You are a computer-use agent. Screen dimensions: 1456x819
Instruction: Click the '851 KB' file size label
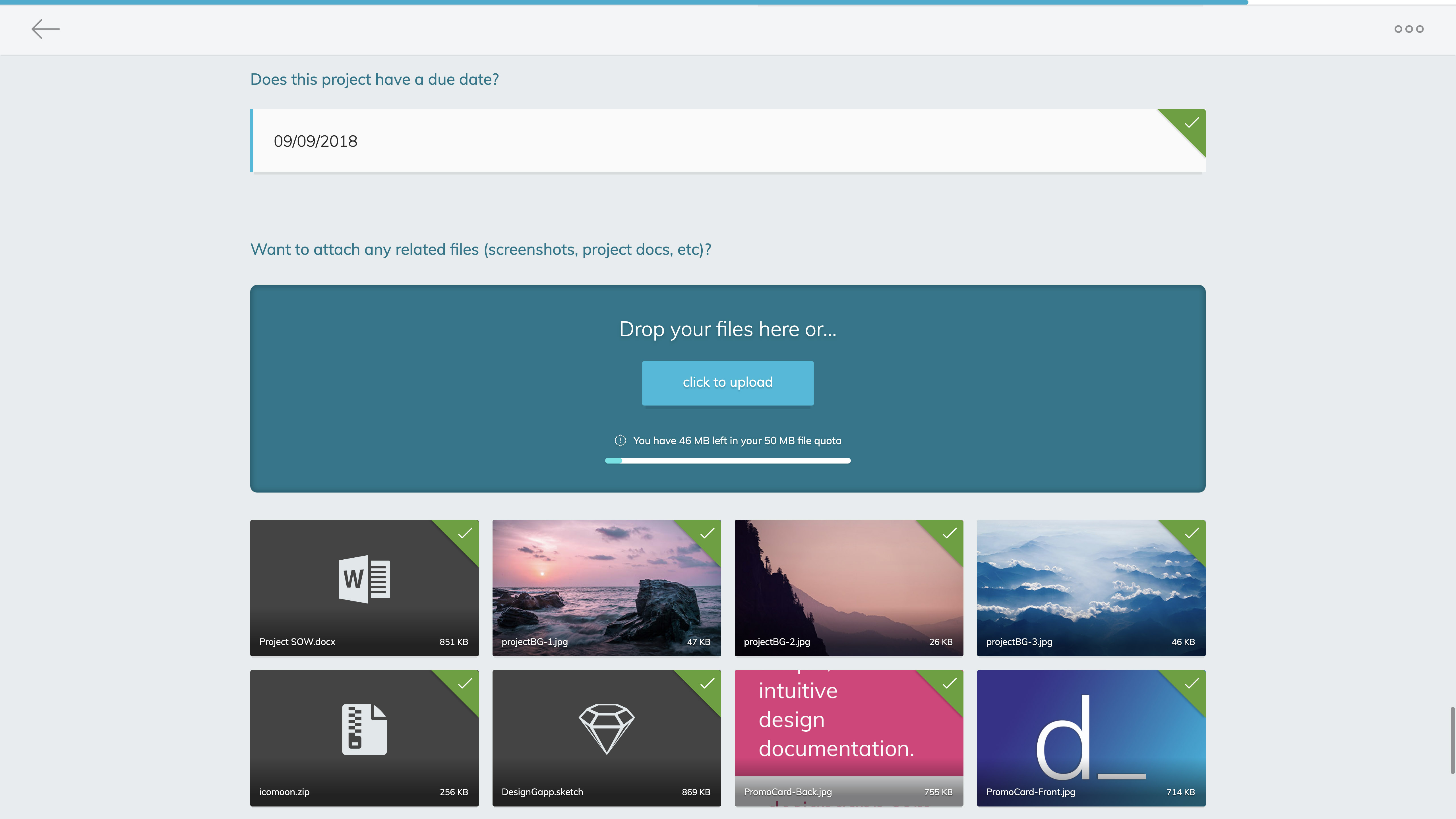(454, 642)
